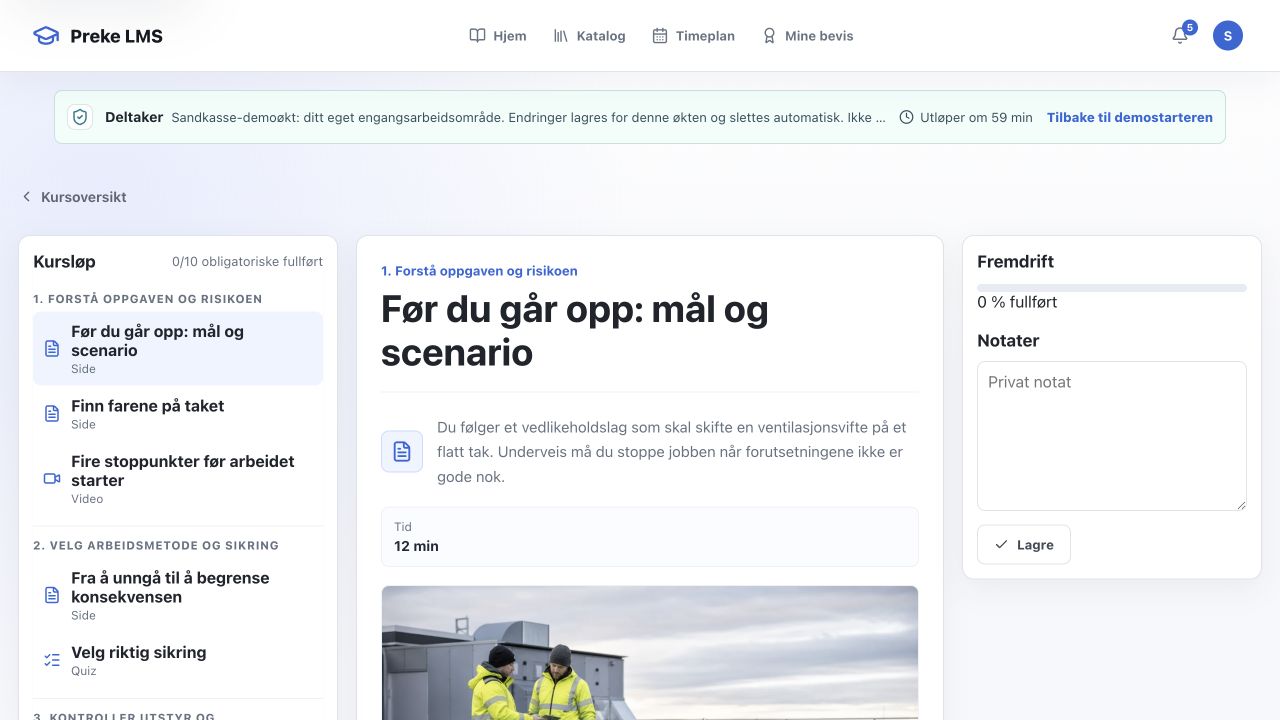Image resolution: width=1280 pixels, height=720 pixels.
Task: Click the document icon beside the lesson description
Action: point(402,451)
